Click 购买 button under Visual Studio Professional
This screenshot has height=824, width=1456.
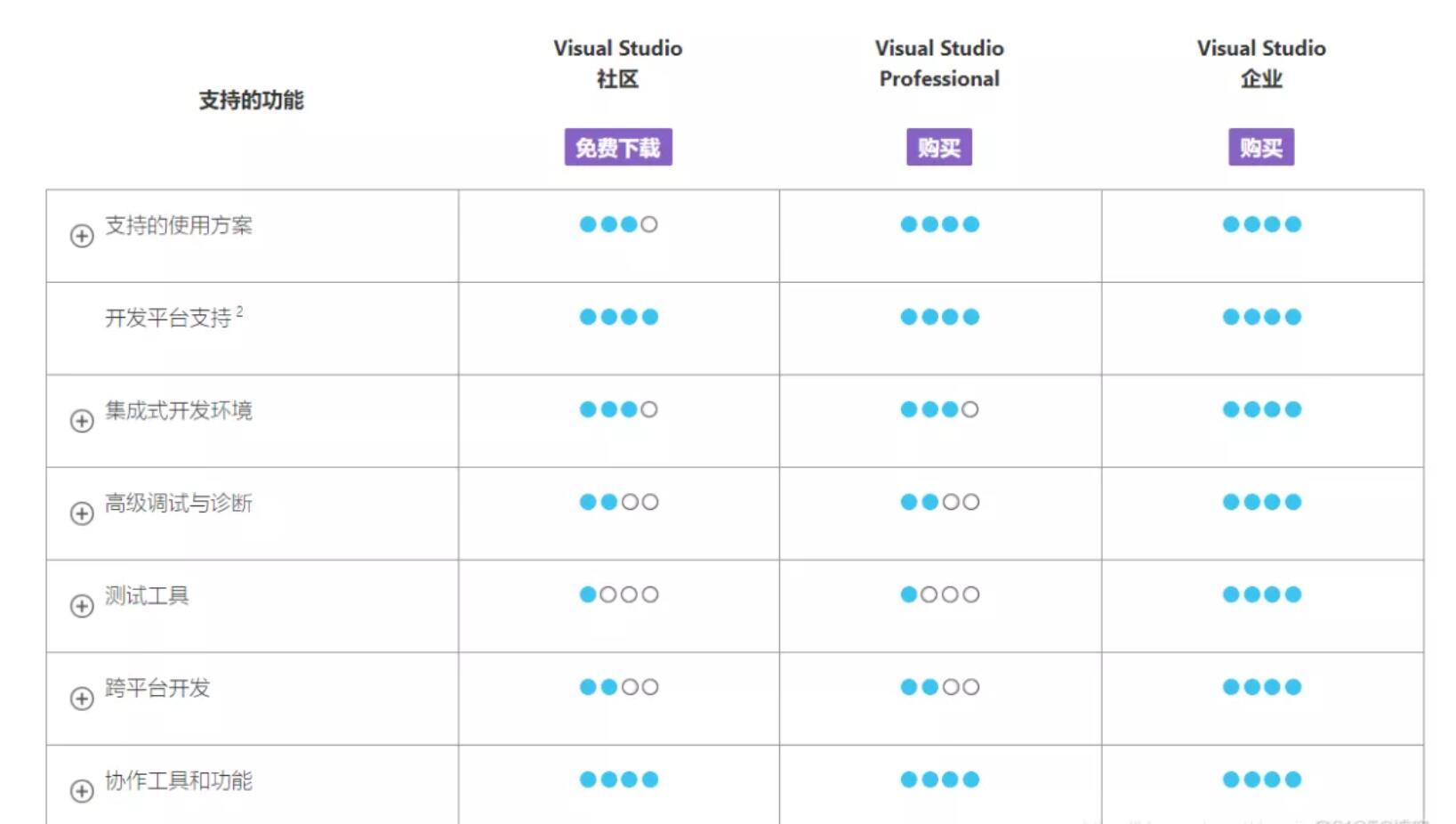click(939, 147)
